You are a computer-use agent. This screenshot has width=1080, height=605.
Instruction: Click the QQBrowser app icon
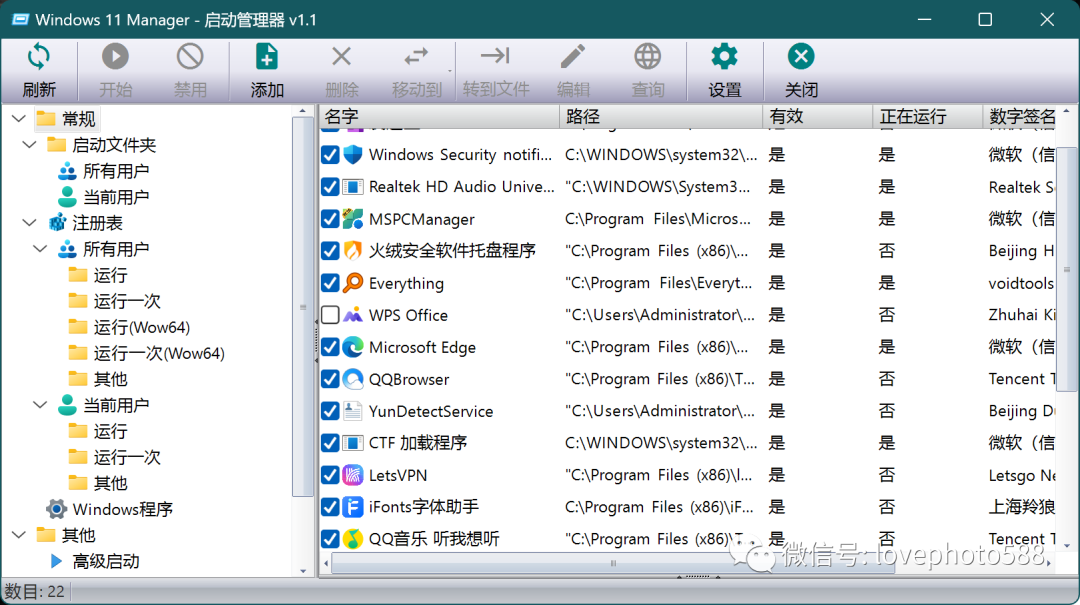353,379
